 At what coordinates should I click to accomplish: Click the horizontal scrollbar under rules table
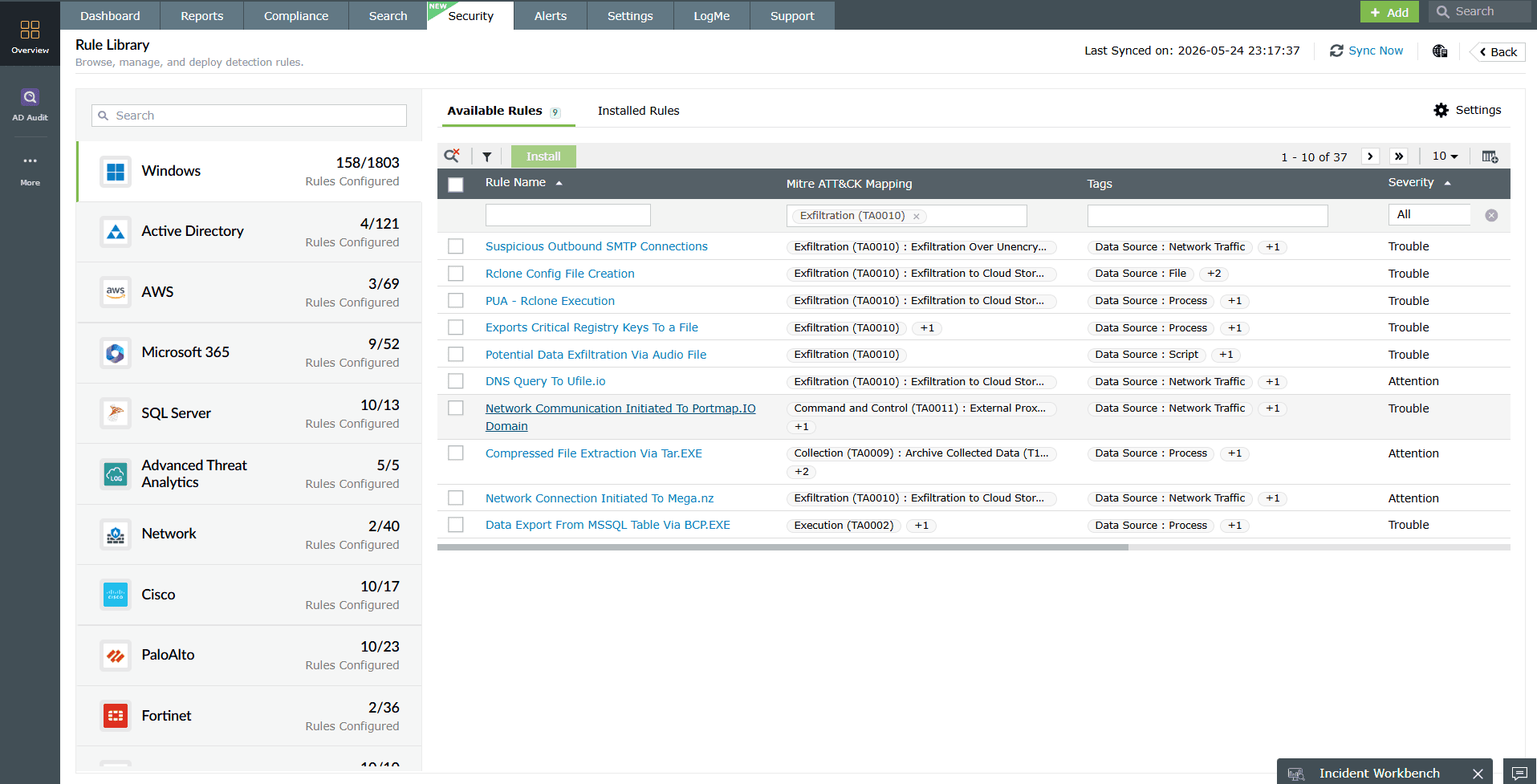[783, 547]
